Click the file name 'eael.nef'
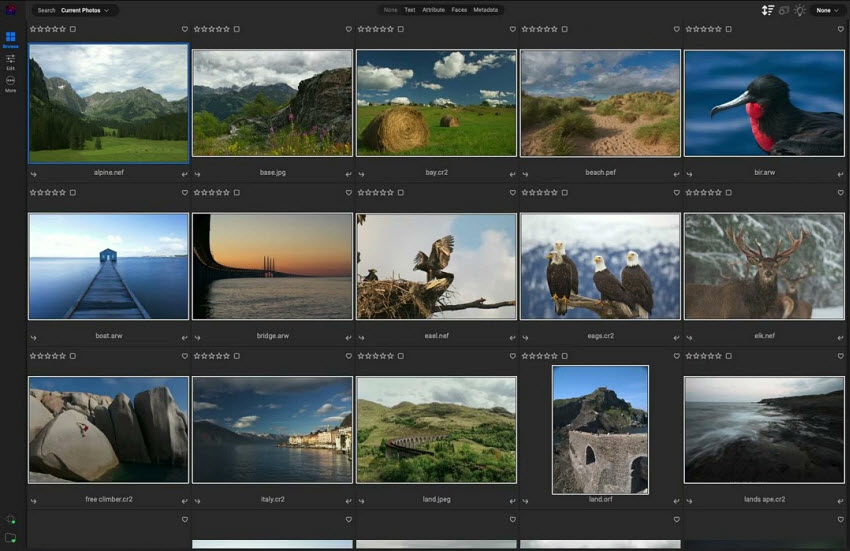 (x=436, y=336)
